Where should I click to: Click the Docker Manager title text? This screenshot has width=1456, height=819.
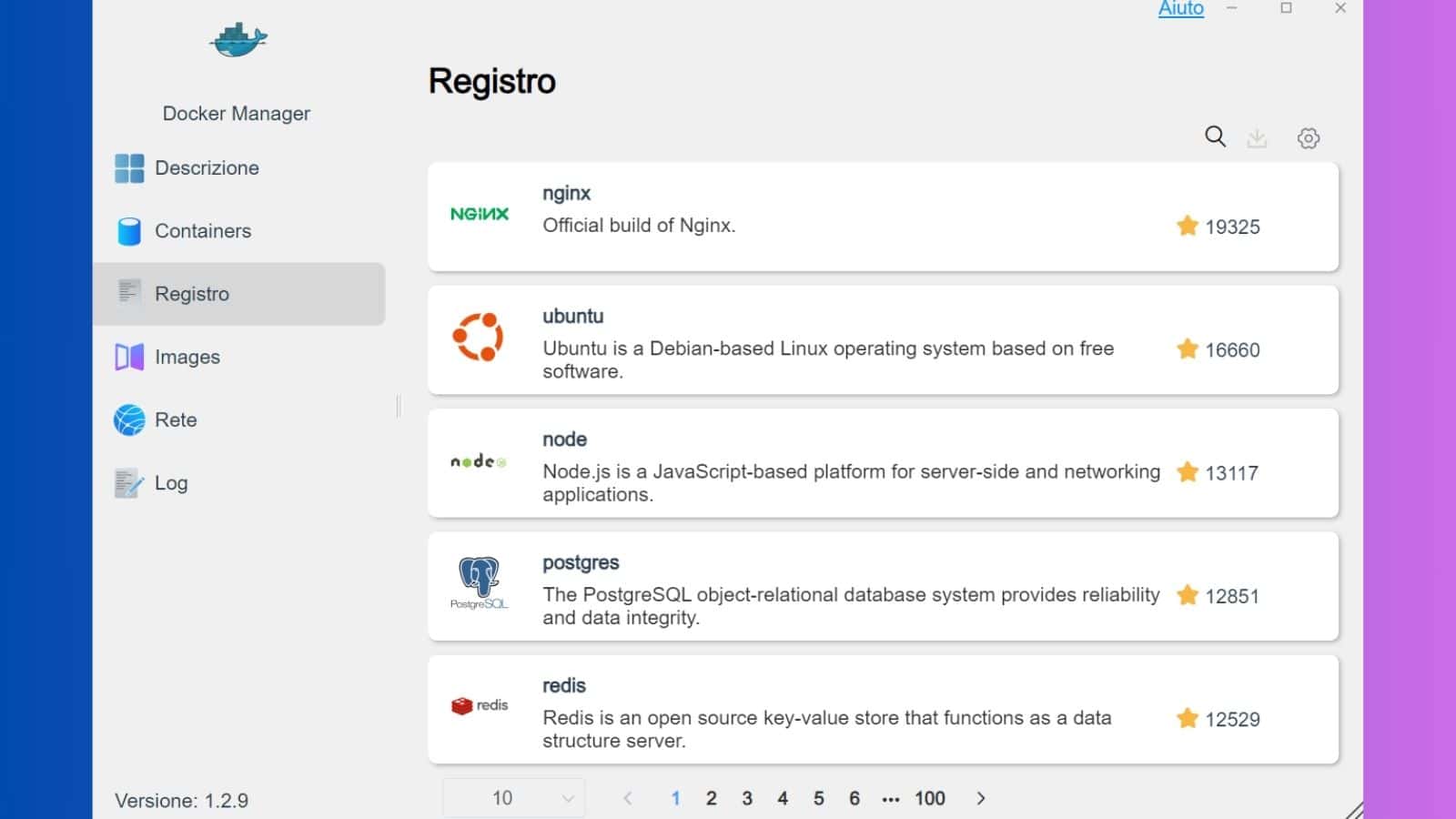click(237, 114)
